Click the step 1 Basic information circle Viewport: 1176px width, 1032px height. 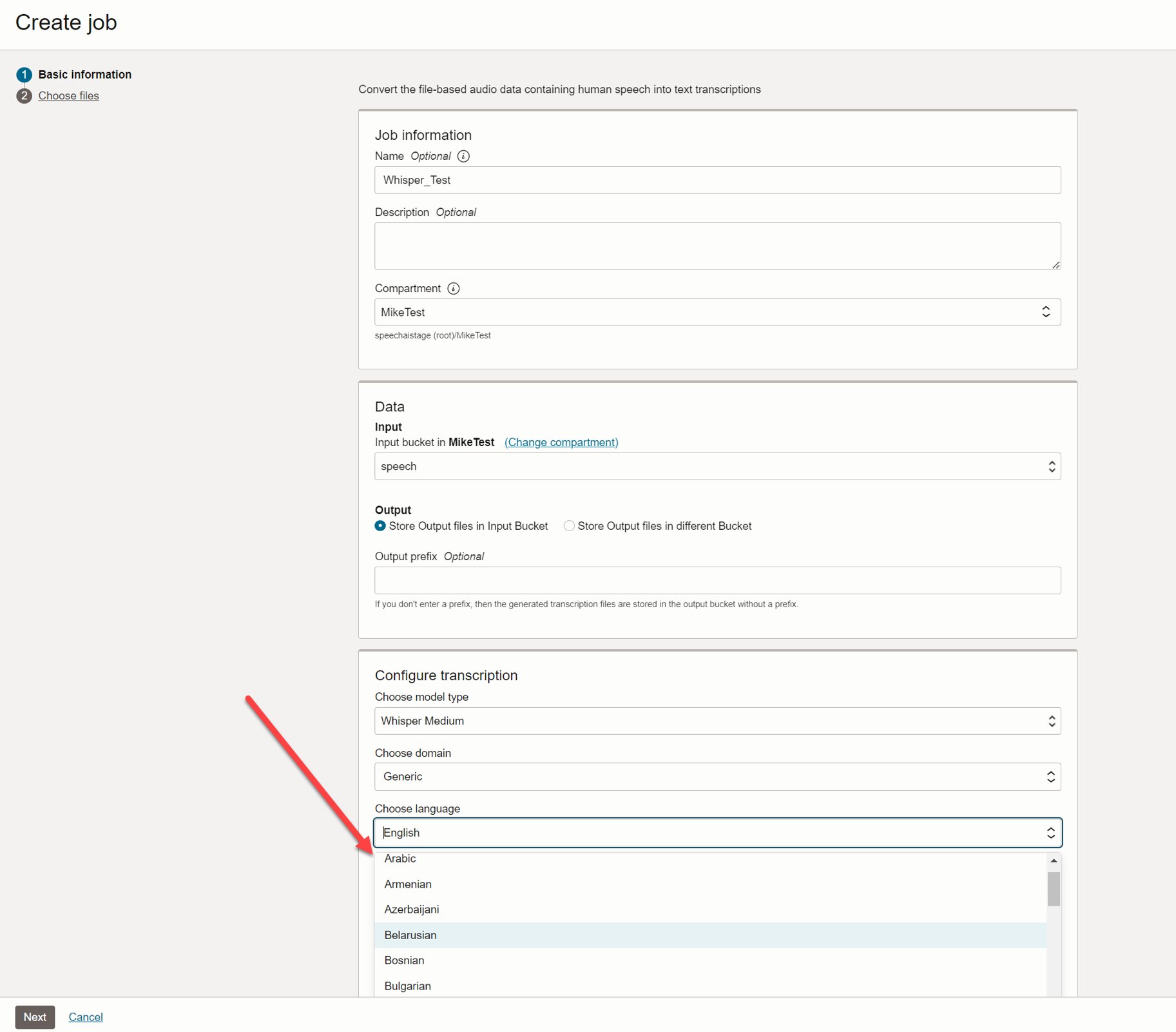point(24,75)
